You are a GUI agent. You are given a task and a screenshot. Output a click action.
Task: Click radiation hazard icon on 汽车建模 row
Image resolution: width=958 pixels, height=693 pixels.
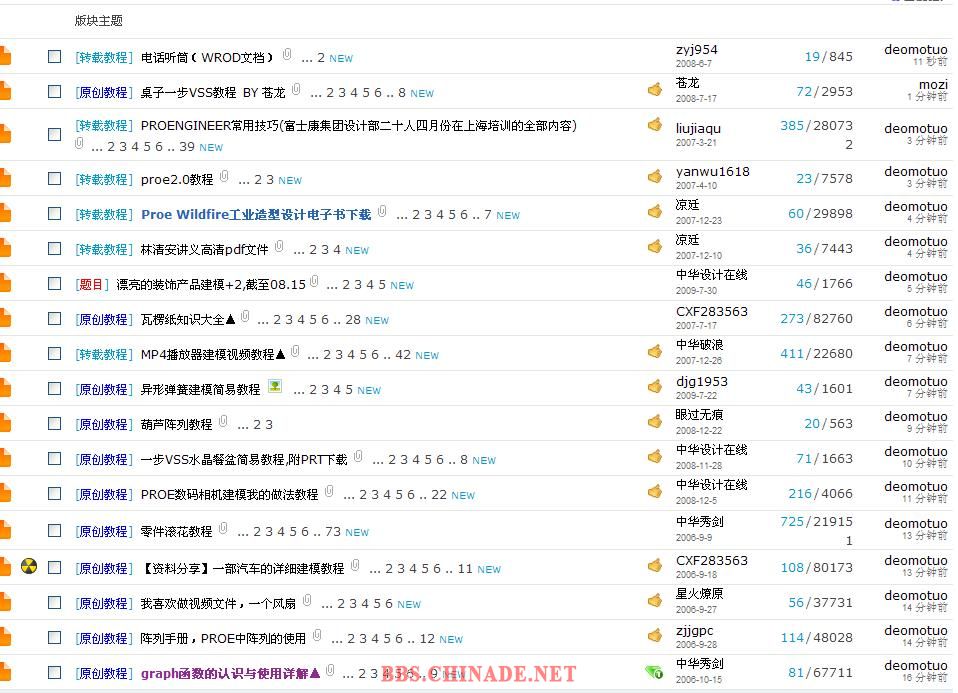[29, 566]
